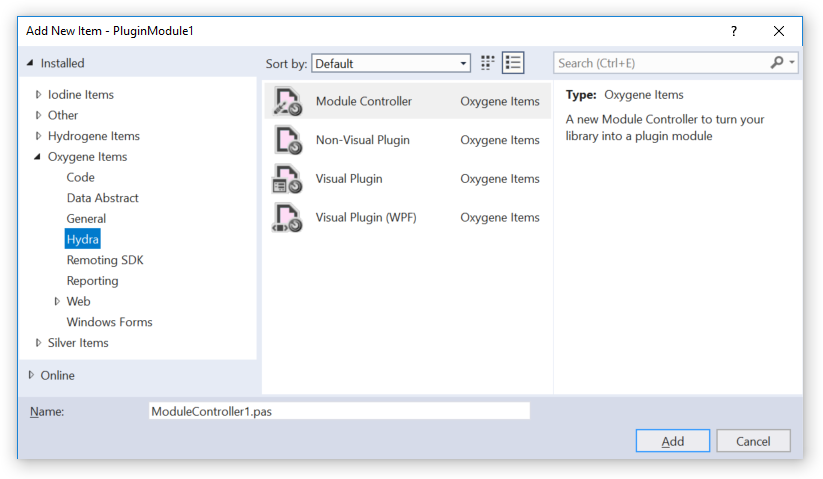Image resolution: width=823 pixels, height=479 pixels.
Task: Expand the Hydrogene Items node
Action: click(38, 136)
